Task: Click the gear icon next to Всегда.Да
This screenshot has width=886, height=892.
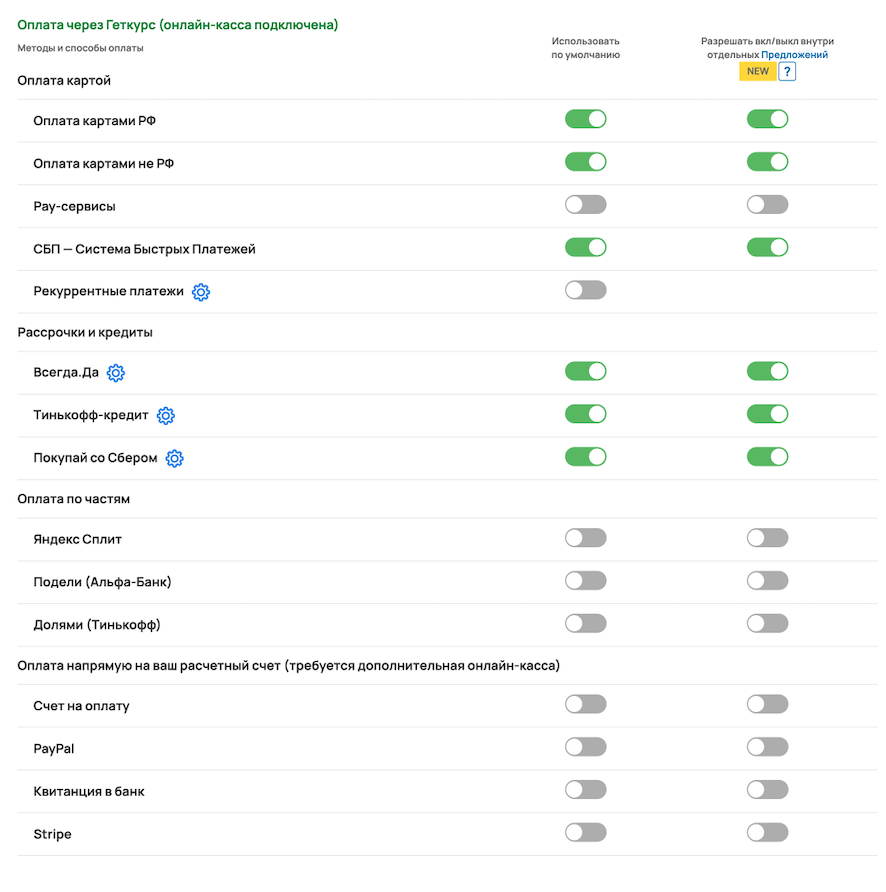Action: [x=116, y=373]
